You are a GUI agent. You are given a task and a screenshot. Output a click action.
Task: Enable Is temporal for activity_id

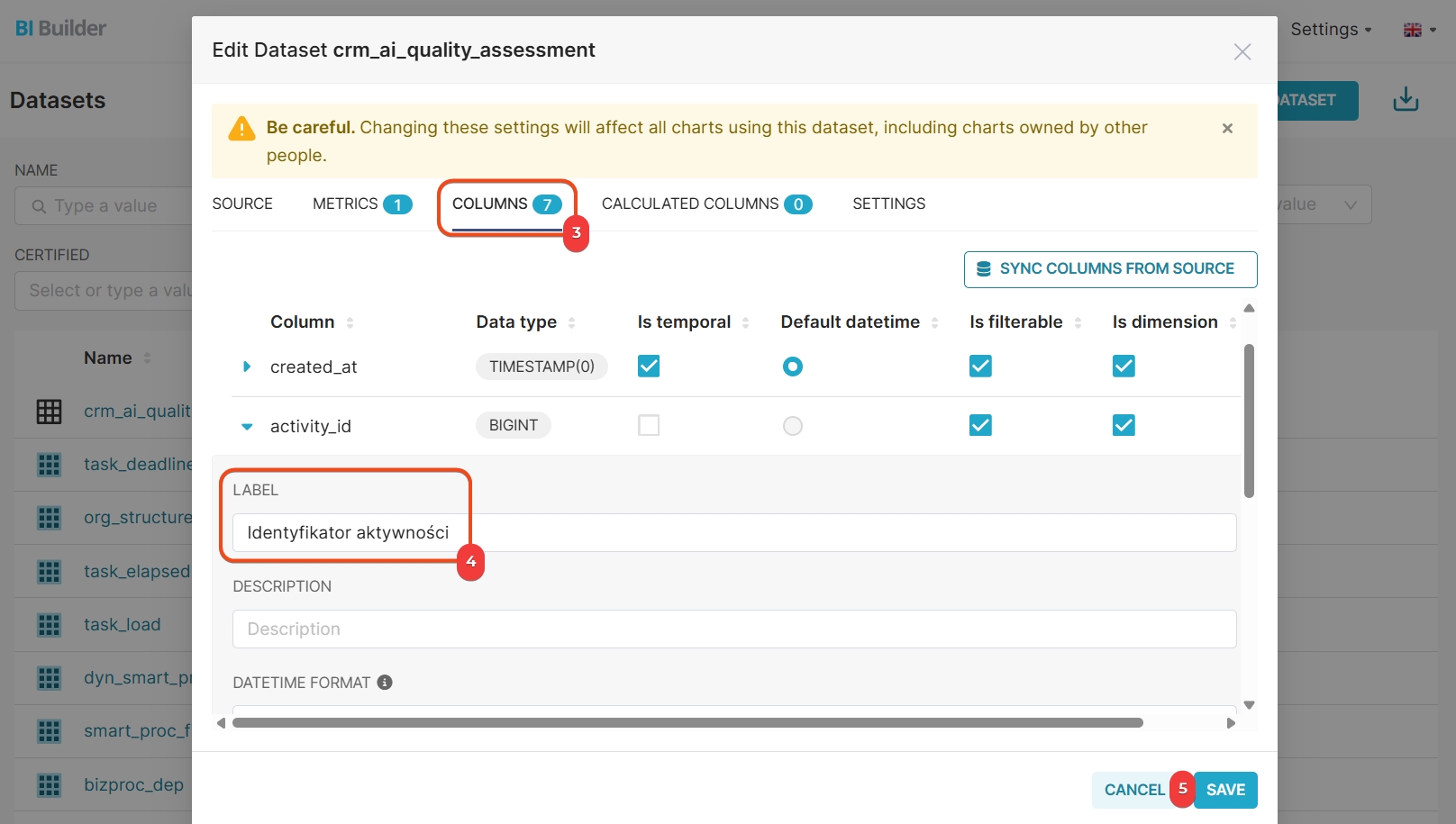tap(649, 426)
